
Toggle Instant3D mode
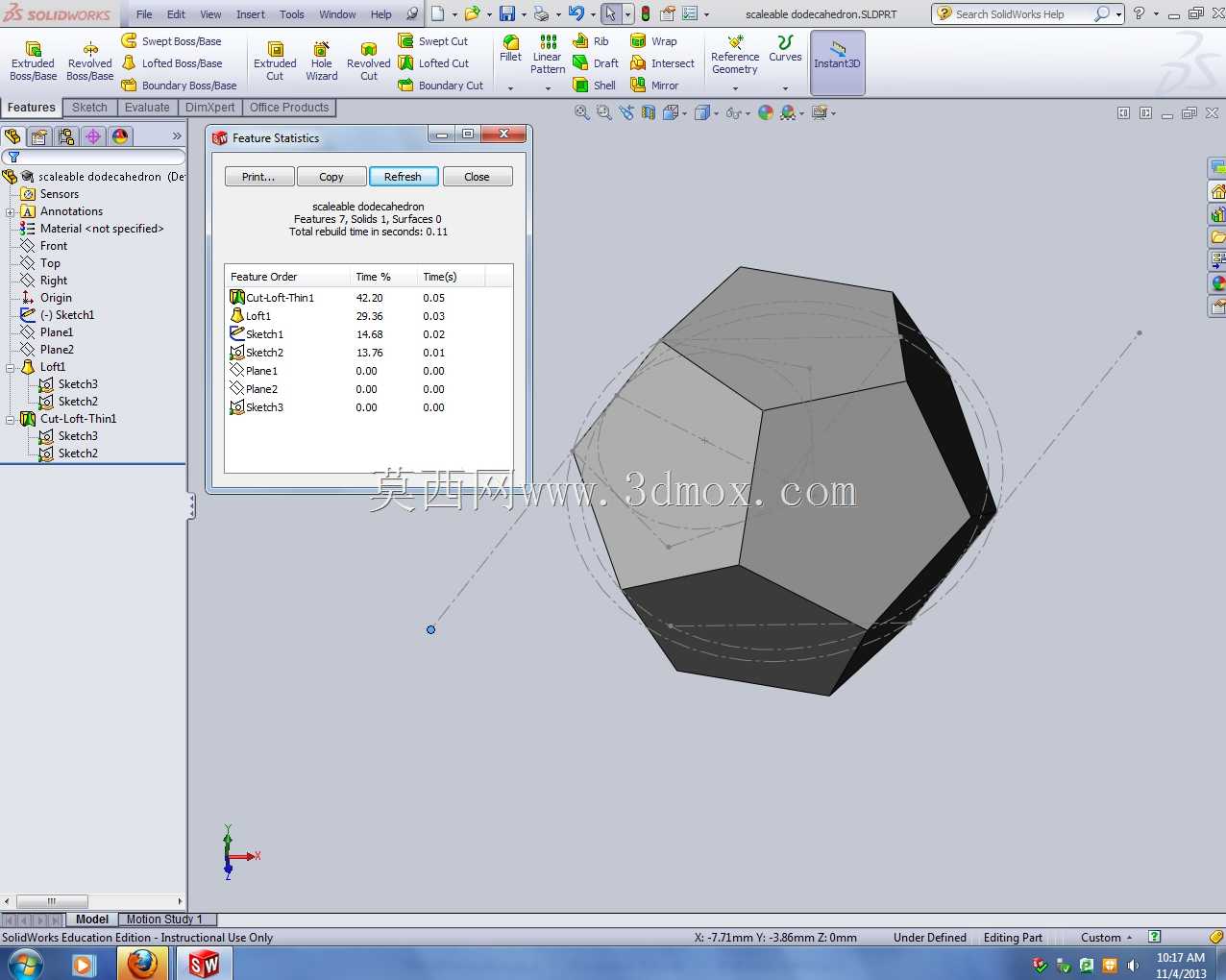[838, 62]
